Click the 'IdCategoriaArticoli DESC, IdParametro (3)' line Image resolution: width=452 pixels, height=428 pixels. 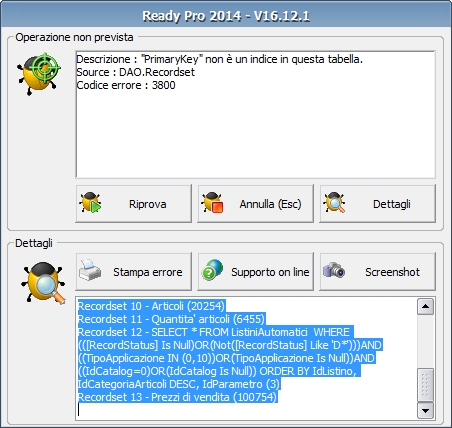(x=179, y=384)
